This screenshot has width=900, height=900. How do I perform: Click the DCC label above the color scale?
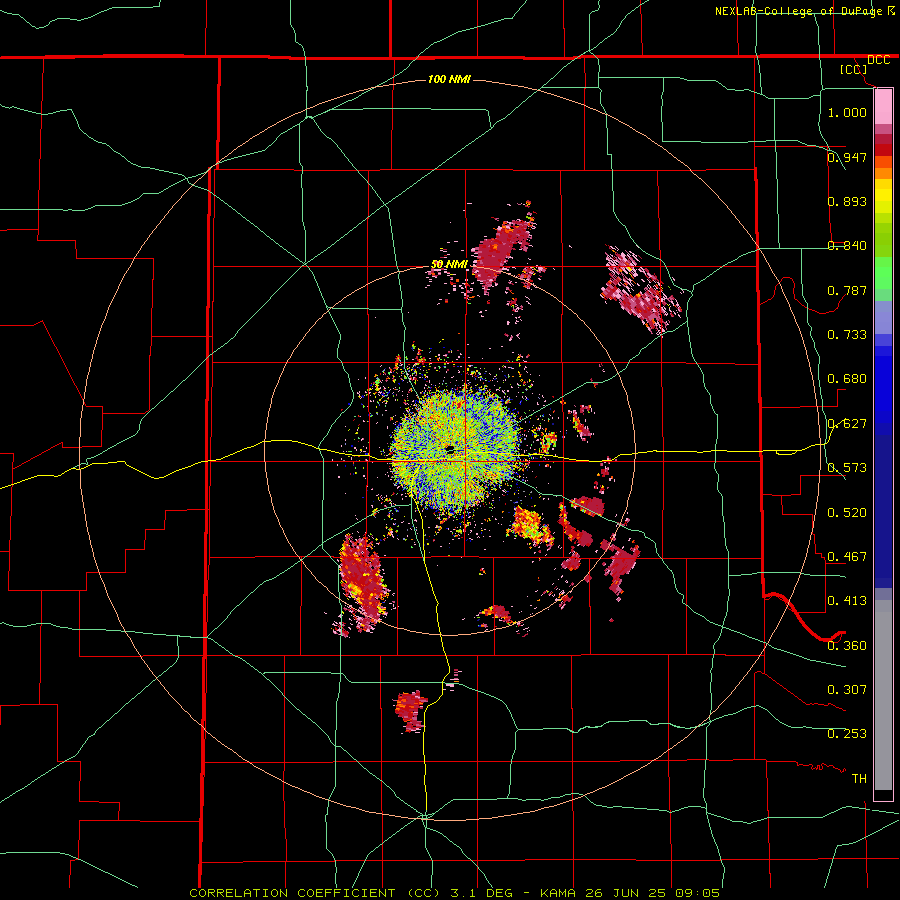click(x=879, y=60)
